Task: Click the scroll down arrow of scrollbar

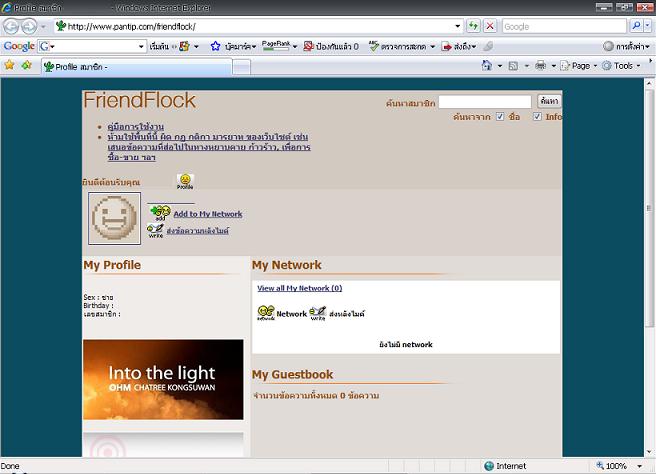Action: point(649,452)
